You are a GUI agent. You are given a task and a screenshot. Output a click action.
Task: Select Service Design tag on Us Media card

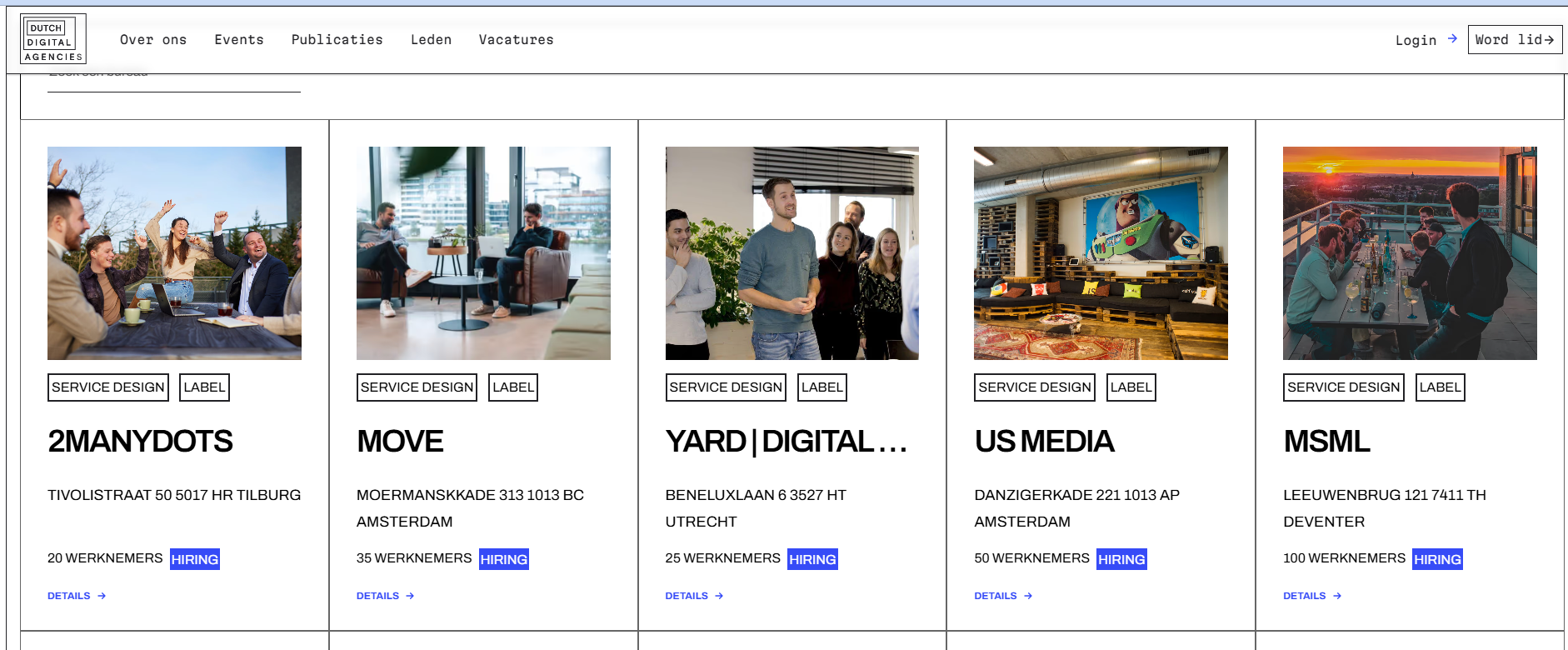click(1035, 387)
